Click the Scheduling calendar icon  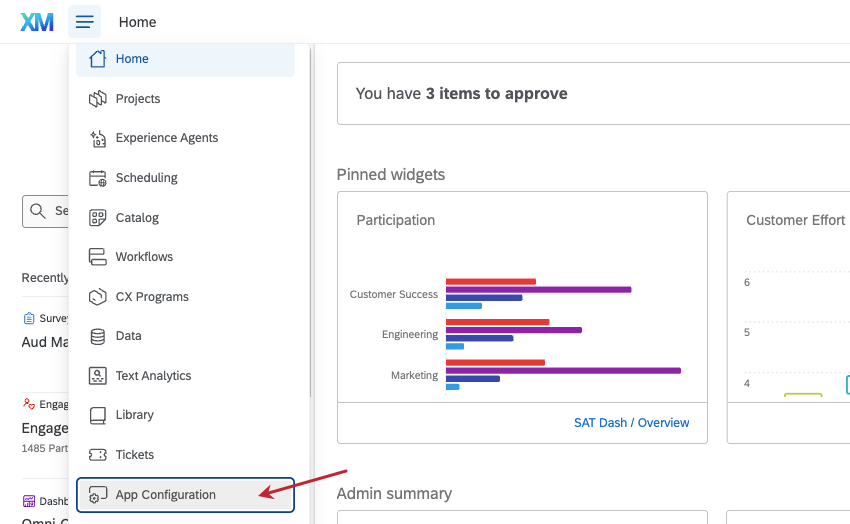98,178
